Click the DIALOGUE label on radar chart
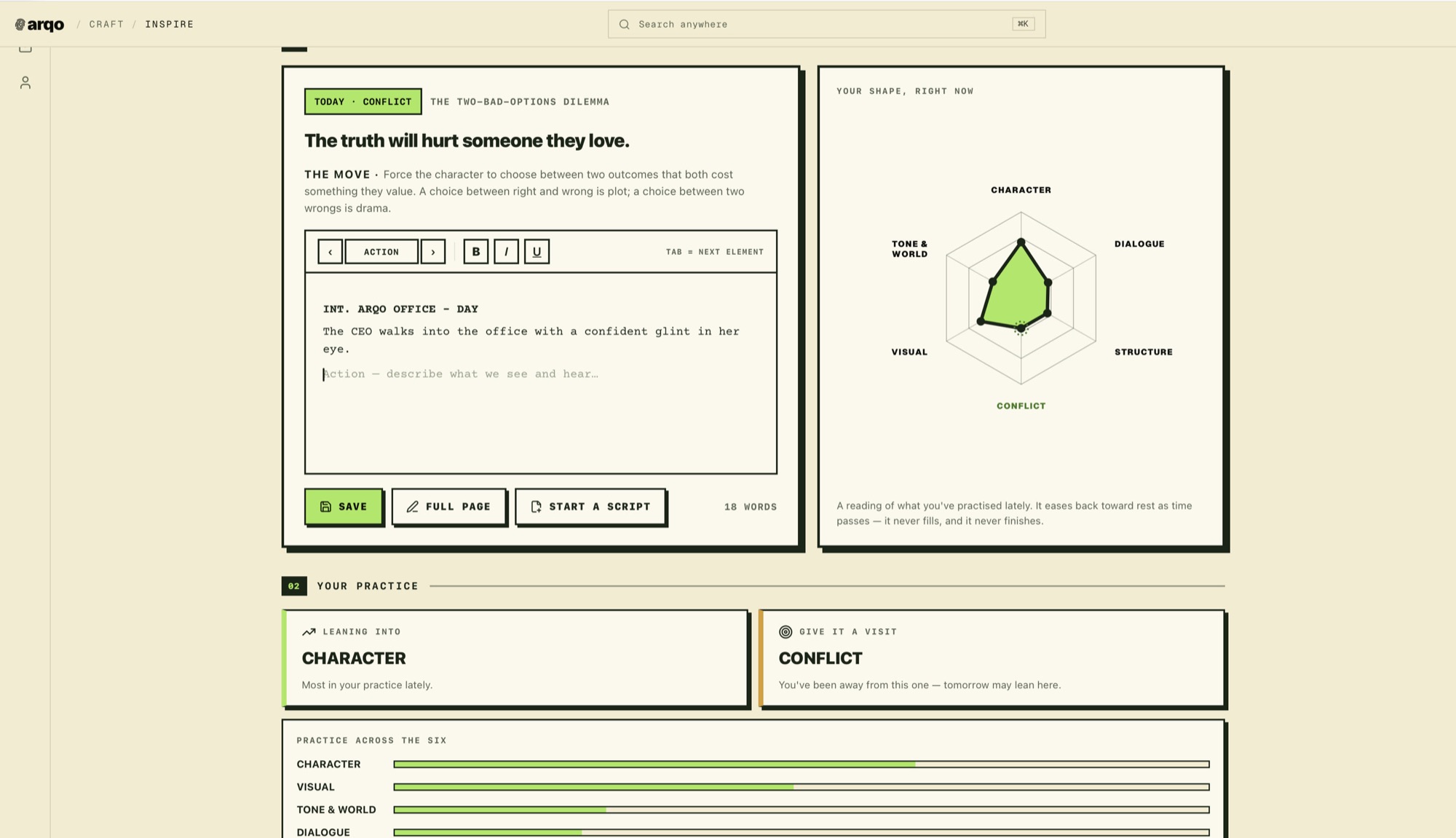The width and height of the screenshot is (1456, 838). click(x=1139, y=244)
